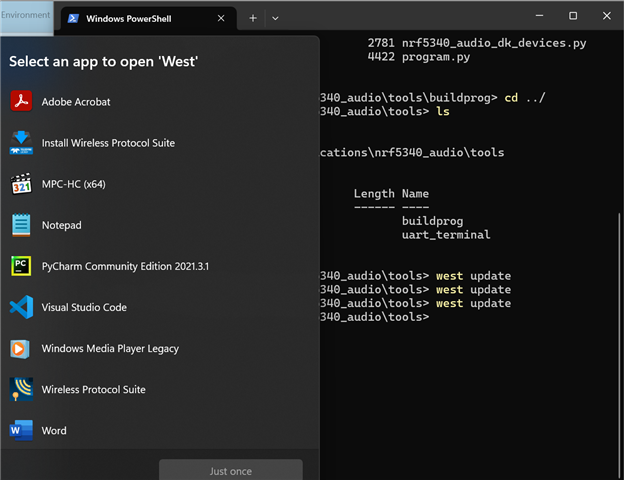The width and height of the screenshot is (624, 480).
Task: Maximize the PowerShell terminal window
Action: click(573, 16)
